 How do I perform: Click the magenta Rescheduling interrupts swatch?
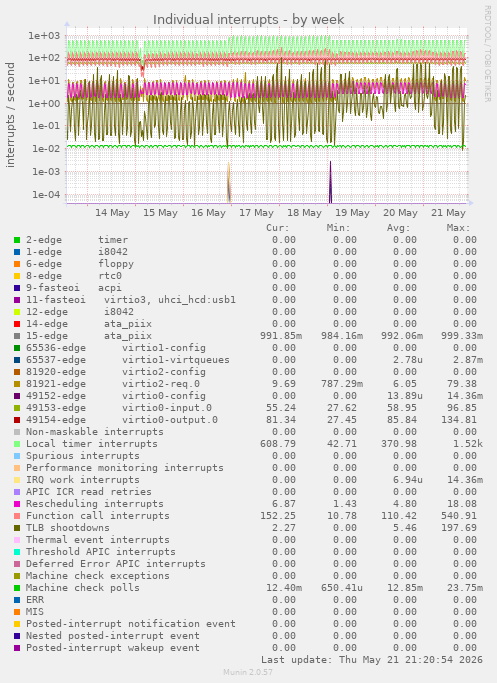pos(17,504)
